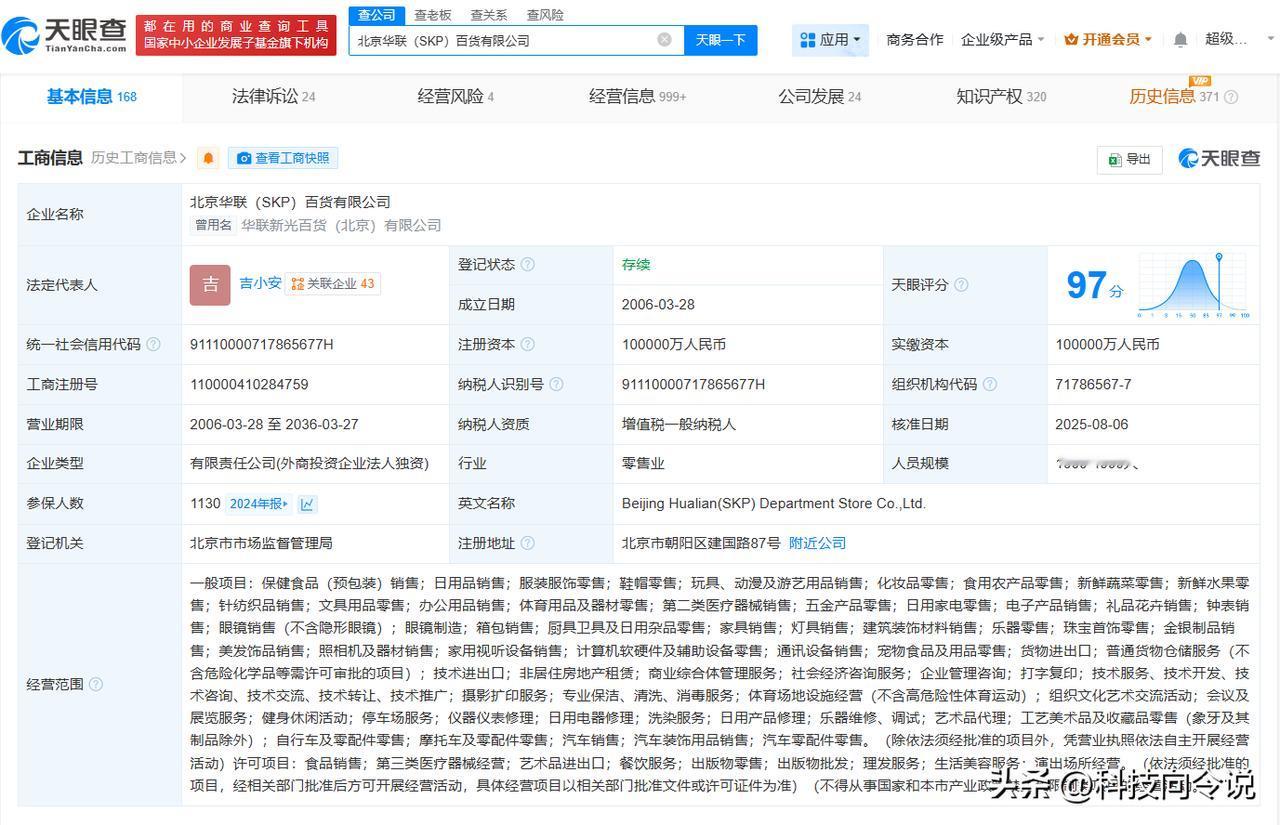Image resolution: width=1280 pixels, height=825 pixels.
Task: Click the 北京市市场监督管理局 registration authority
Action: pos(261,543)
